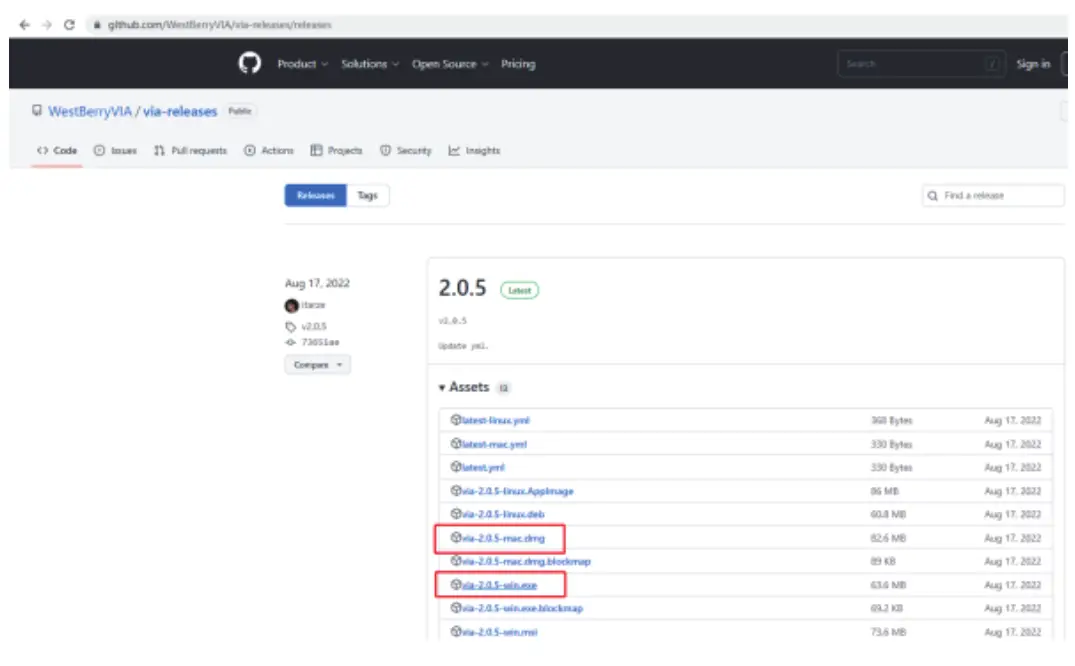
Task: Open the Open Source dropdown menu
Action: [449, 64]
